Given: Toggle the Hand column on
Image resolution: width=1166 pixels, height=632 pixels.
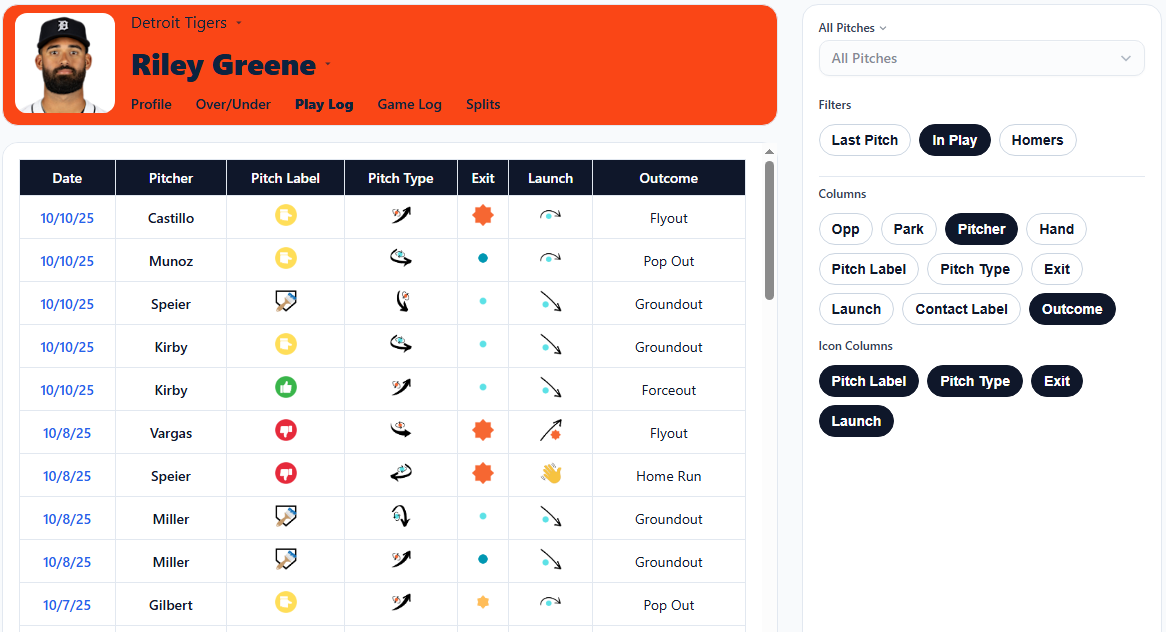Looking at the screenshot, I should pyautogui.click(x=1056, y=229).
